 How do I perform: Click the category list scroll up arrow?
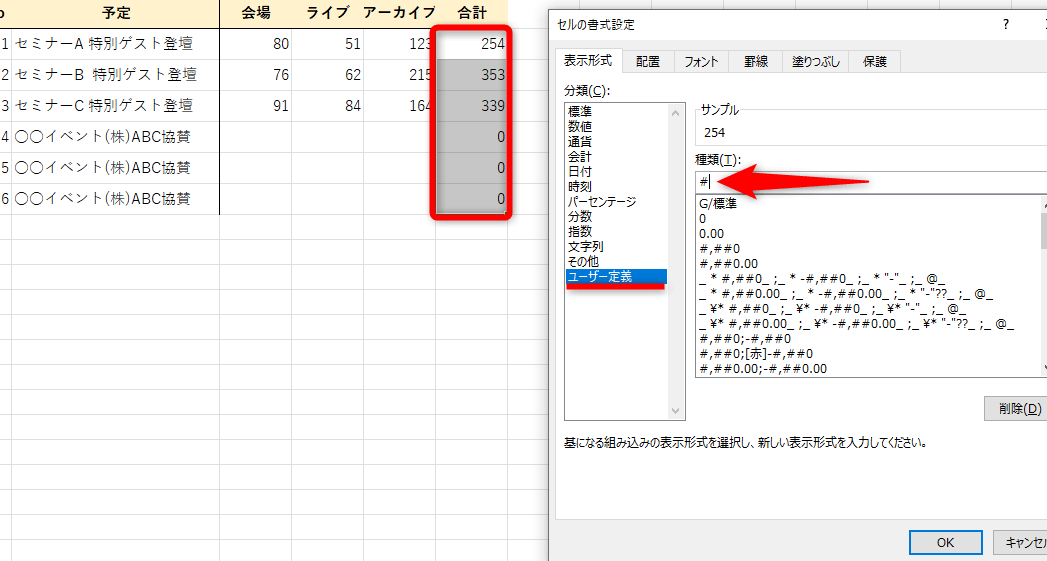[x=676, y=114]
